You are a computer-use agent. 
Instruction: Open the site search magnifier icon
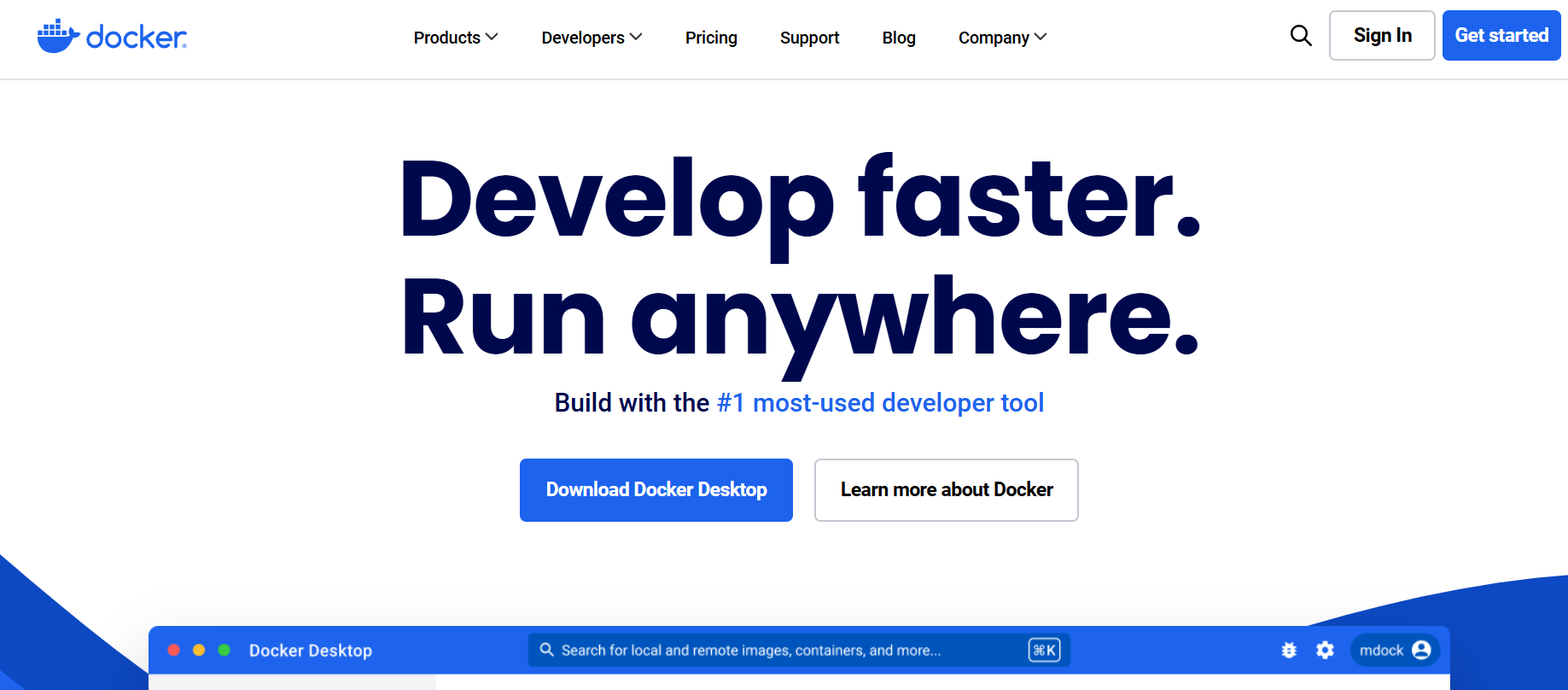pos(1300,36)
